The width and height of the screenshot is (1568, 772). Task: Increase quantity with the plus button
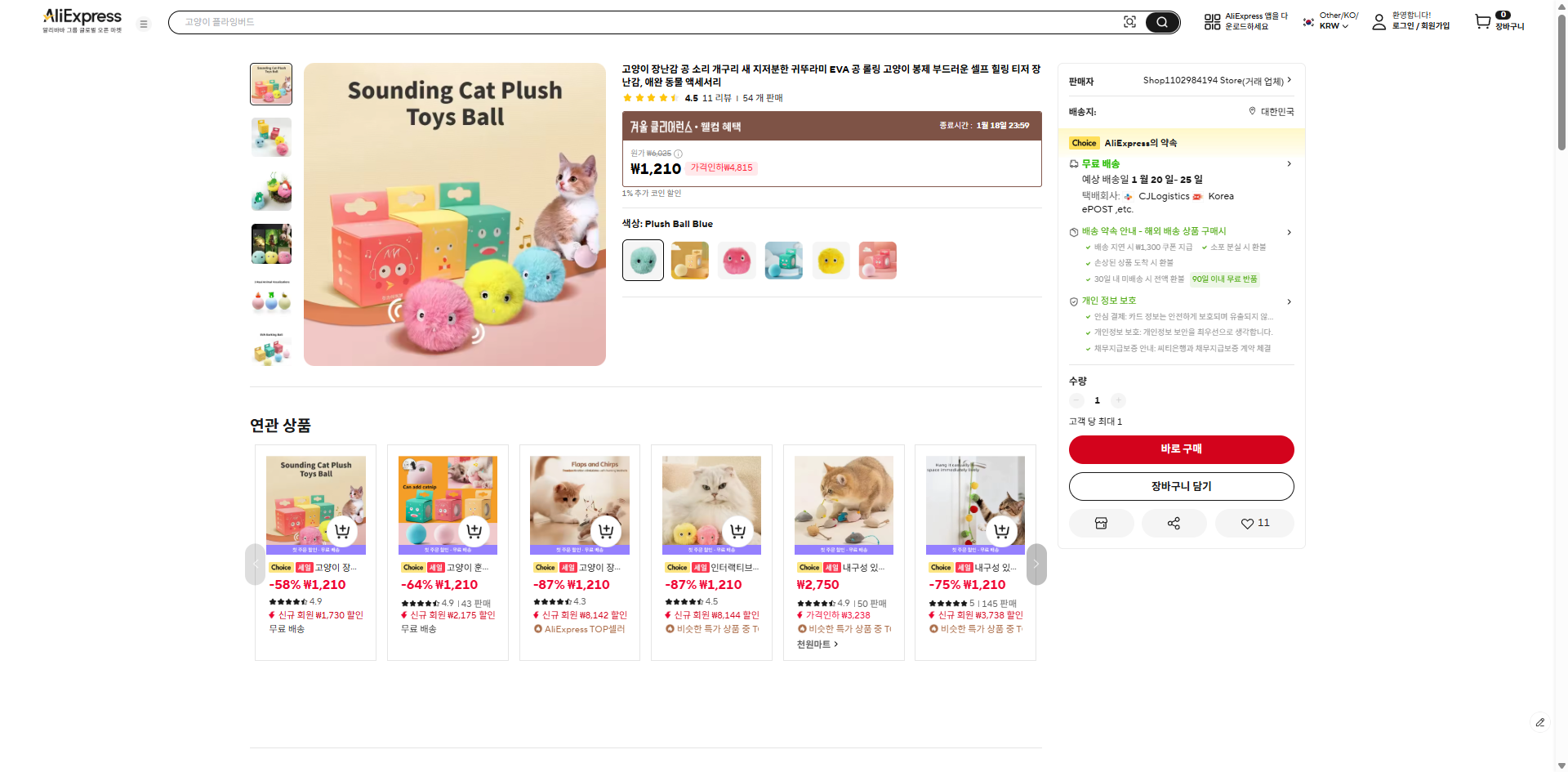point(1118,400)
